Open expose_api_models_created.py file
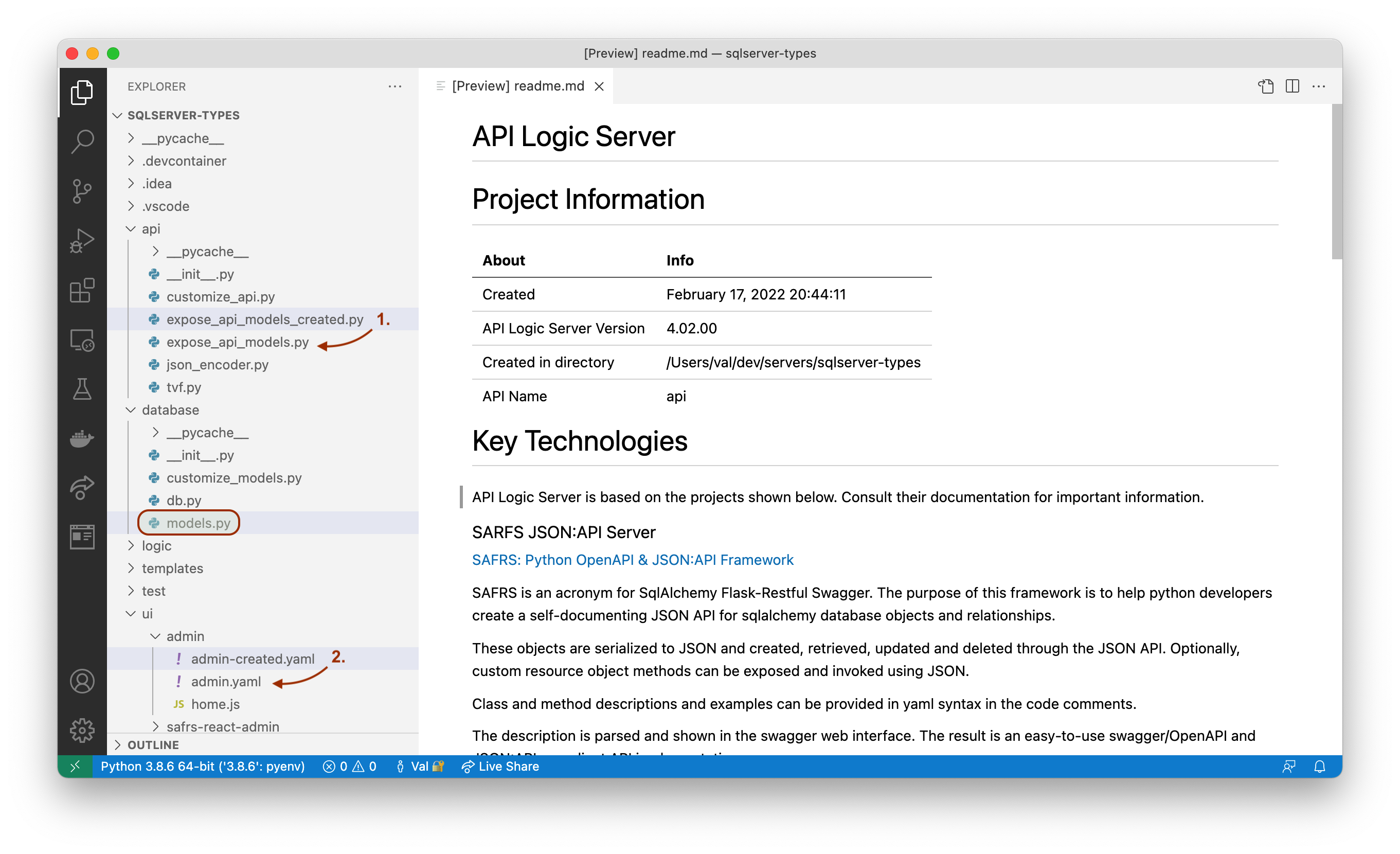The height and width of the screenshot is (854, 1400). coord(262,319)
